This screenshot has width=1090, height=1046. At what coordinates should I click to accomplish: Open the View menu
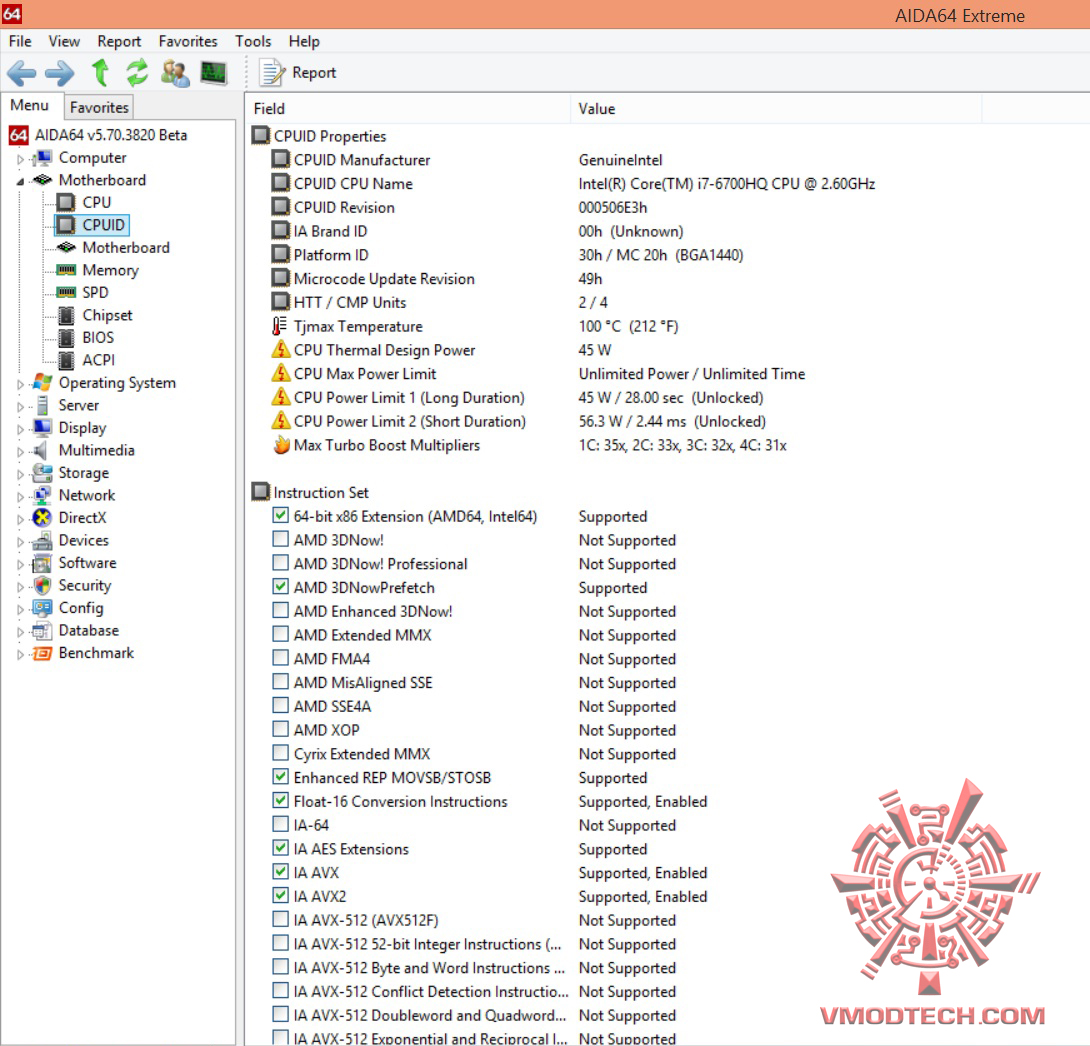pos(64,41)
